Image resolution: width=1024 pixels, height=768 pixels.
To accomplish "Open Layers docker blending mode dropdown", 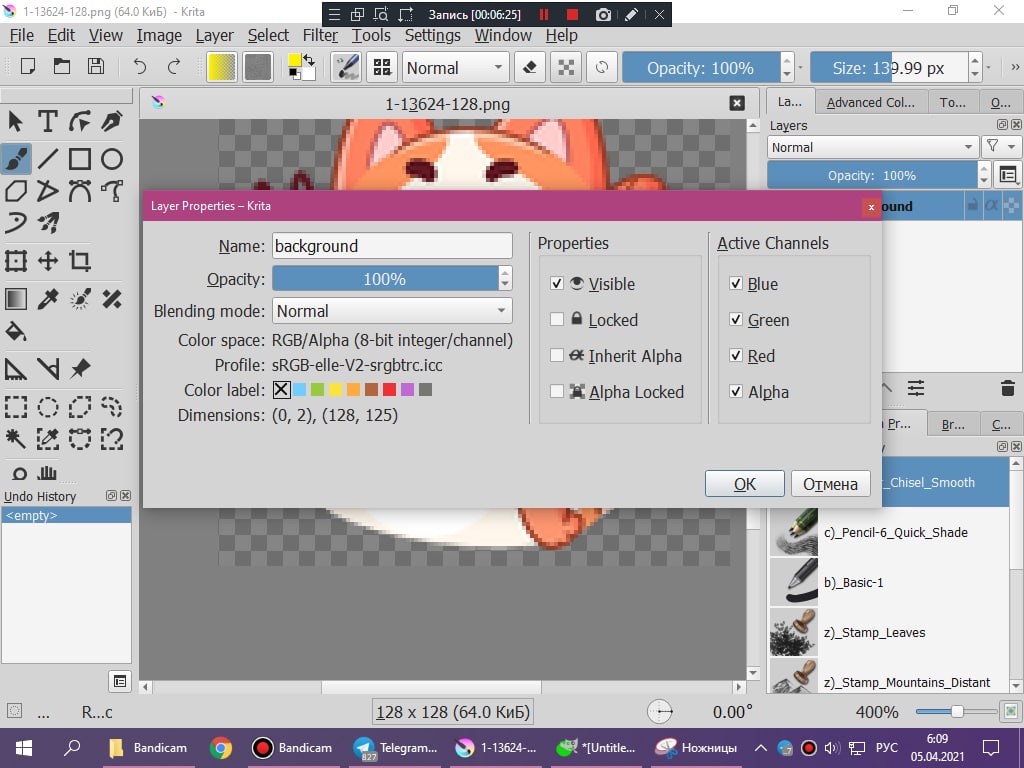I will 872,147.
